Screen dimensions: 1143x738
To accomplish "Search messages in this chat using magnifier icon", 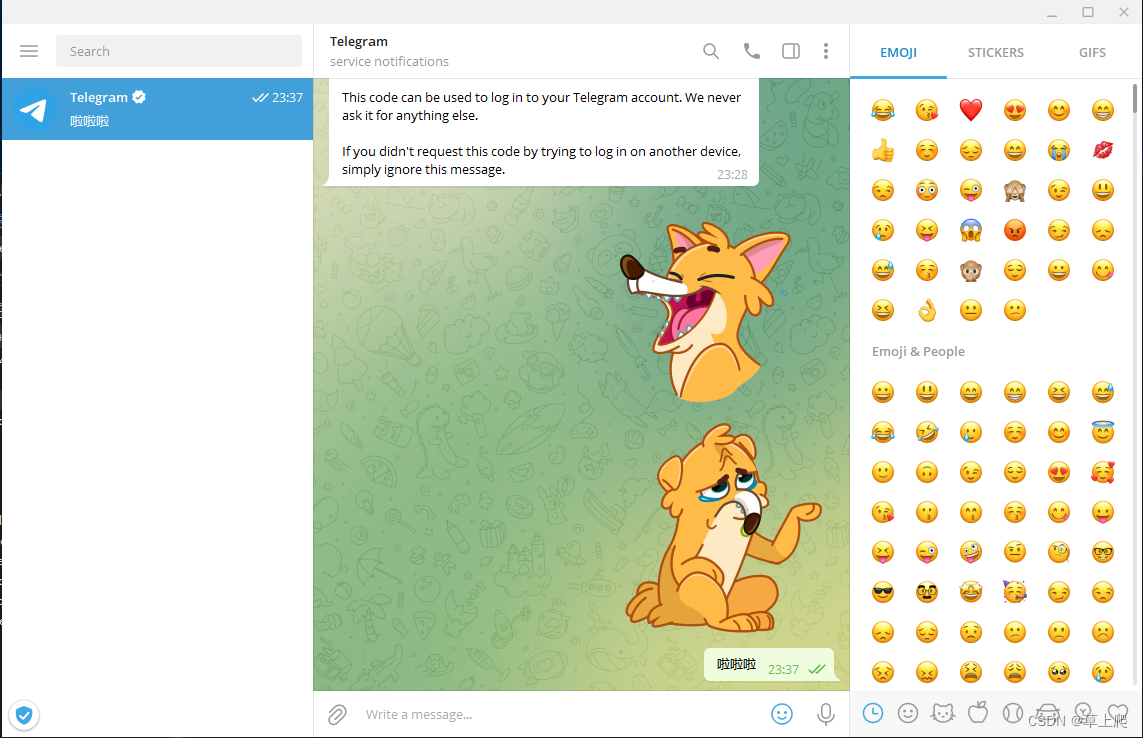I will 711,51.
